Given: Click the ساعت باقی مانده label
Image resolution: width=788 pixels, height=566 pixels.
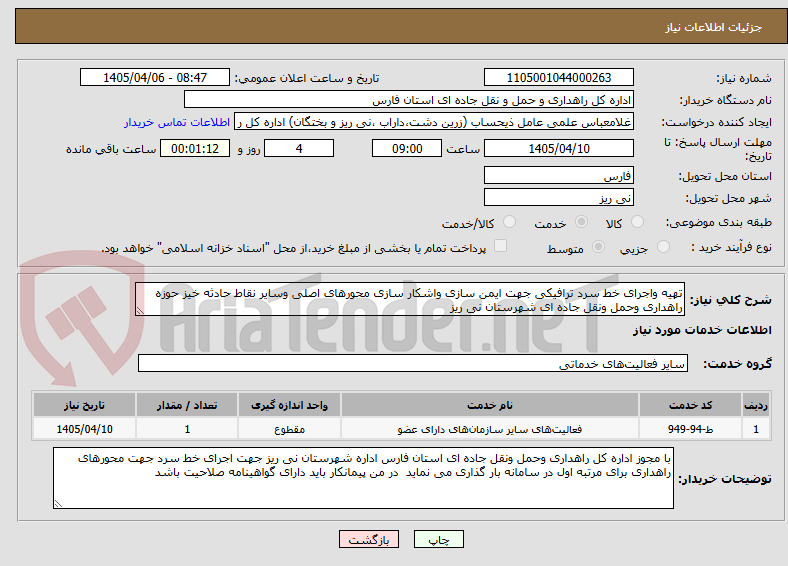Looking at the screenshot, I should [x=111, y=149].
